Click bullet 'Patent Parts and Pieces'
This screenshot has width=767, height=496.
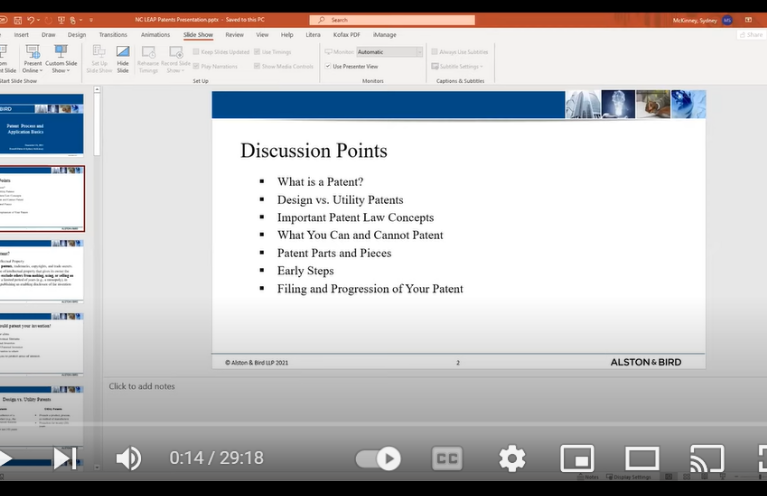pos(334,253)
